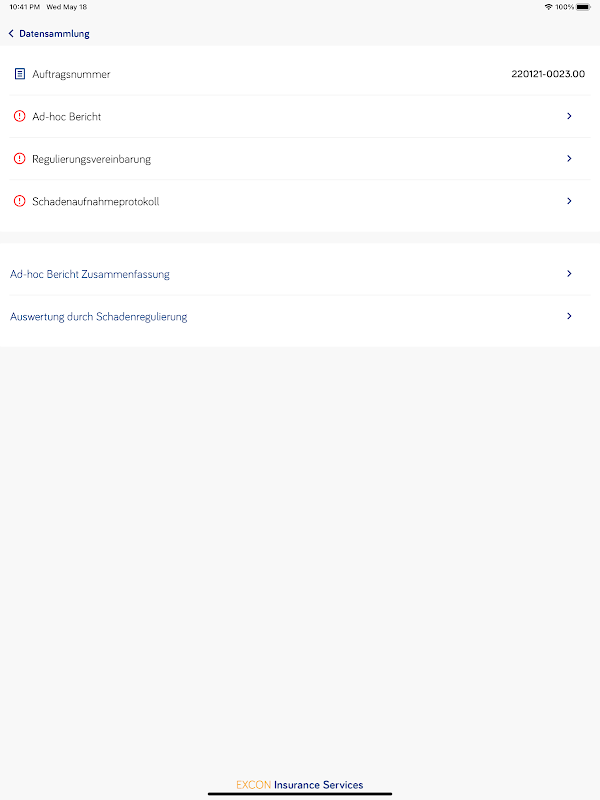The image size is (600, 800).
Task: Expand the Schadenaufnahmeprotokoll row chevron
Action: coord(569,201)
